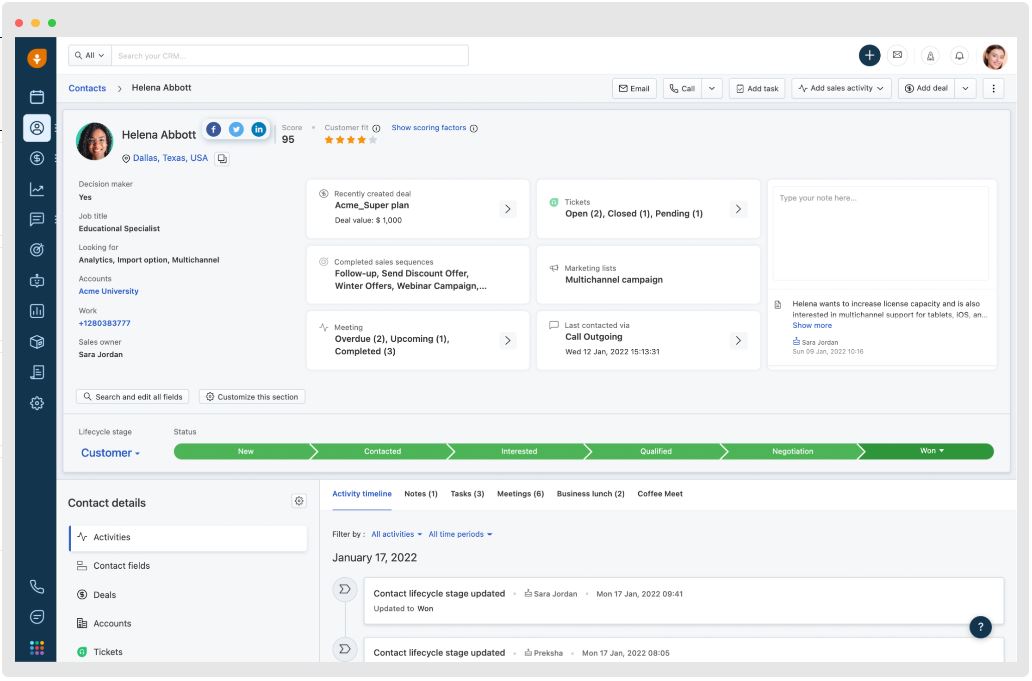Expand the Call button dropdown arrow
The image size is (1032, 681).
point(711,88)
